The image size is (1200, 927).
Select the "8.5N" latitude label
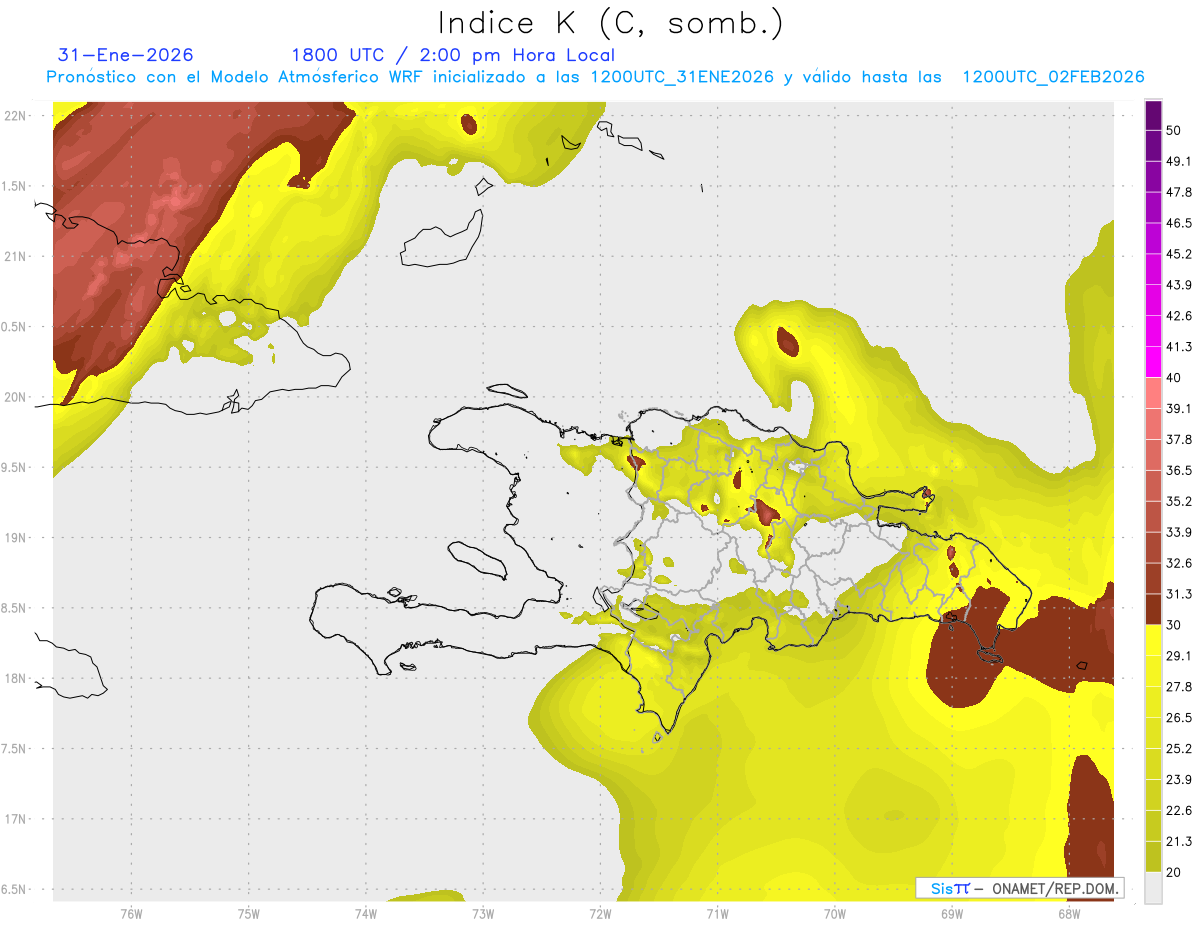point(15,608)
